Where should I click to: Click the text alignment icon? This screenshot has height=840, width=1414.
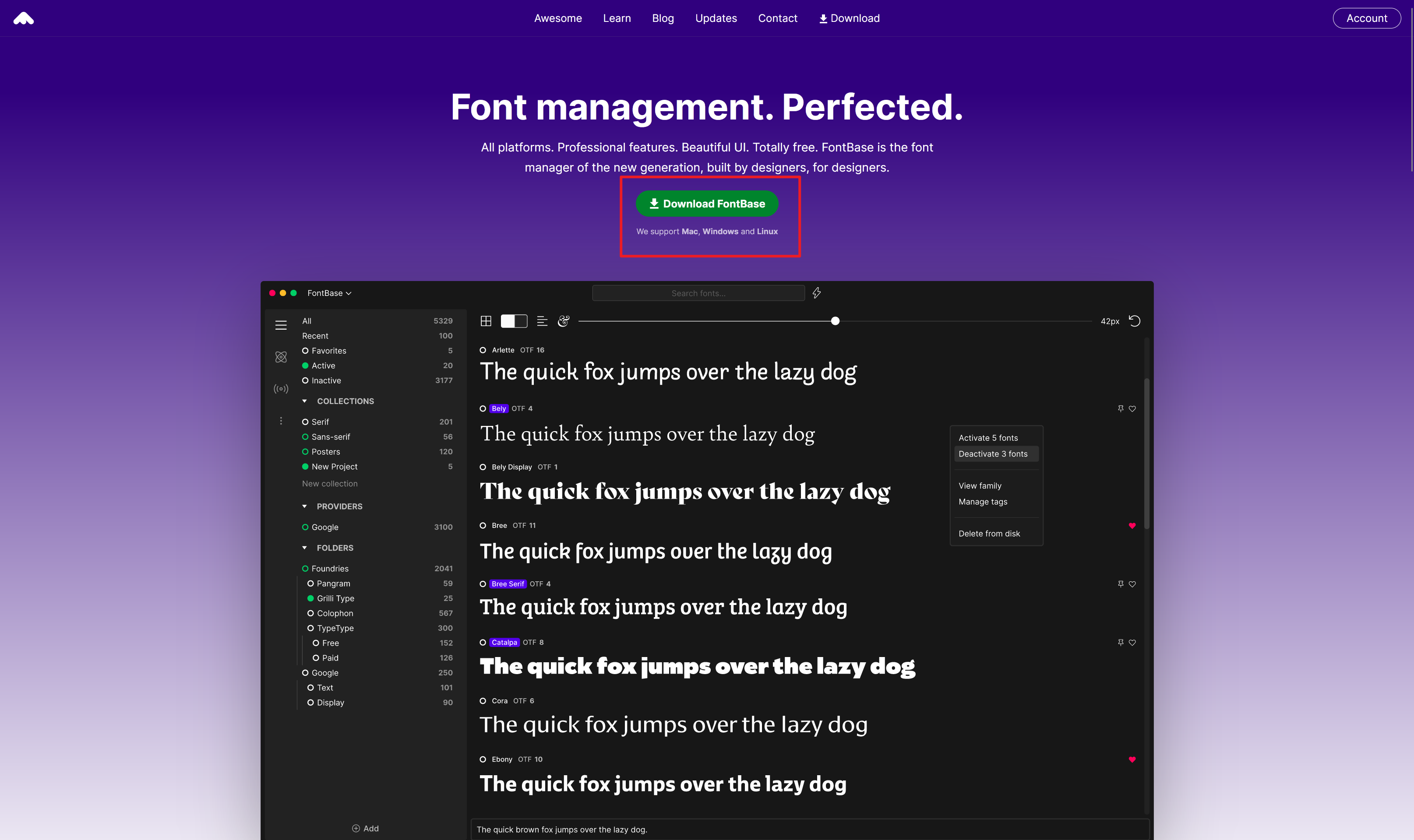point(541,321)
